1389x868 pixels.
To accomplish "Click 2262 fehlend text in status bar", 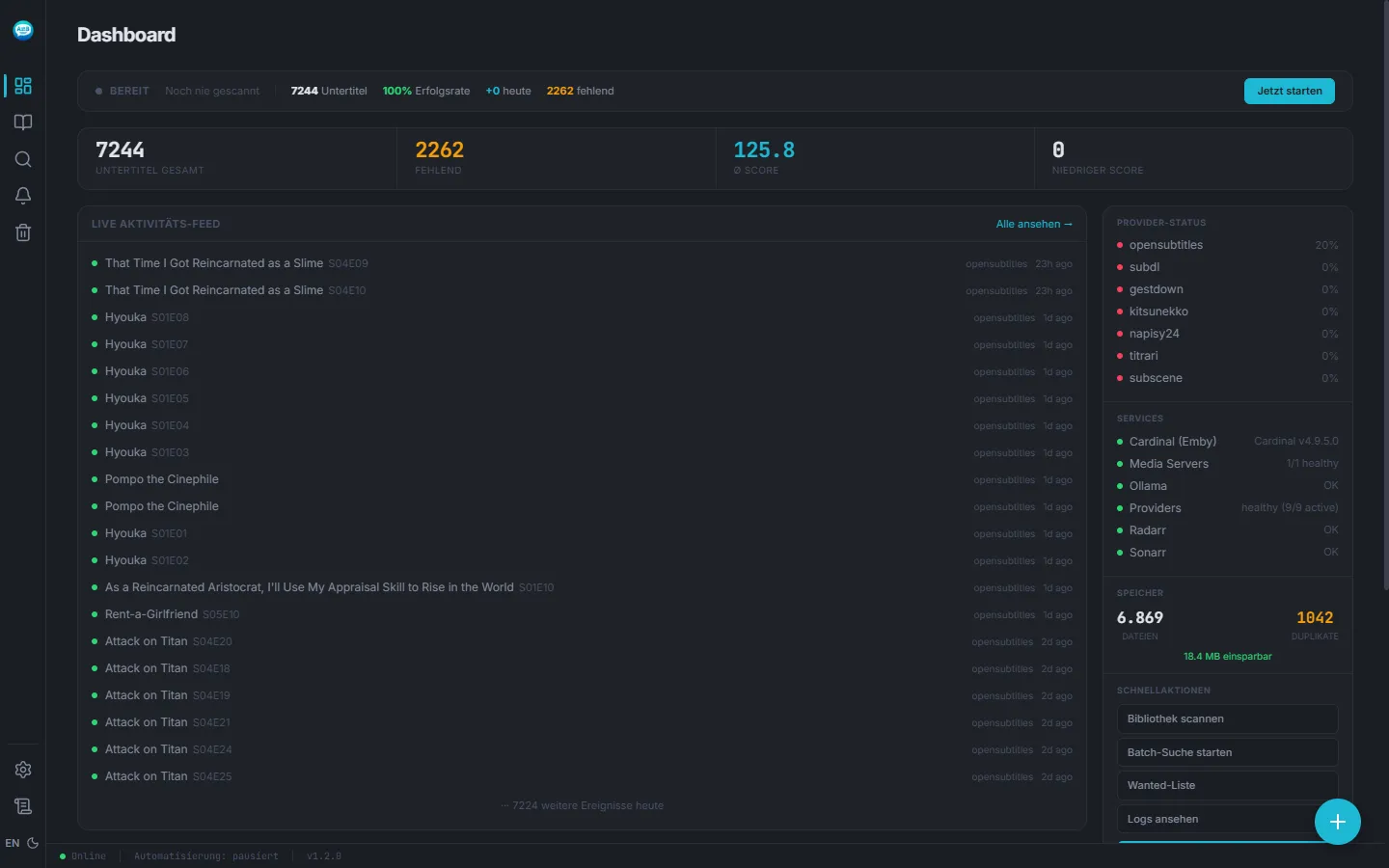I will [580, 91].
